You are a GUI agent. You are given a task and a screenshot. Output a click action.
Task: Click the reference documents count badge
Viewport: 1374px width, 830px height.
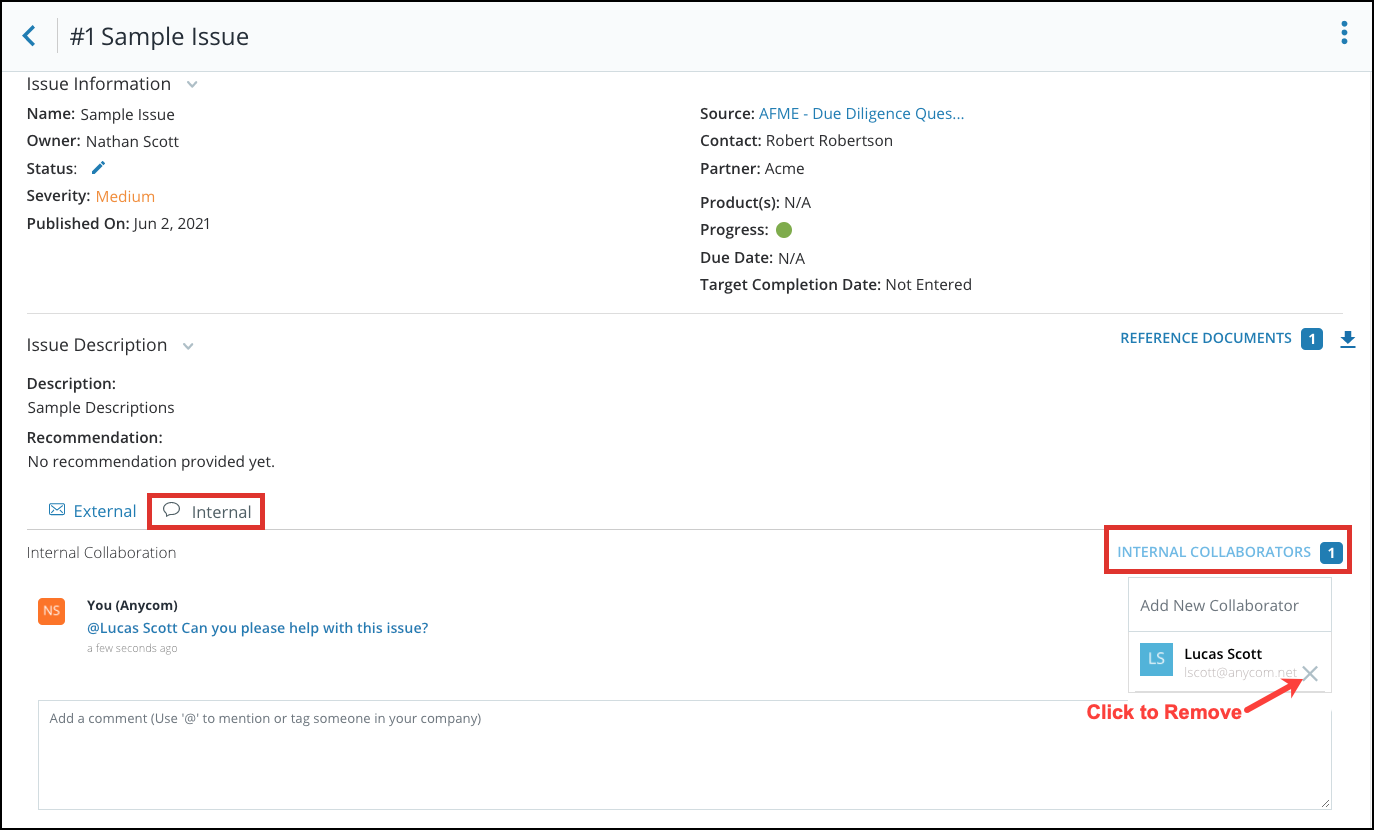pos(1312,339)
